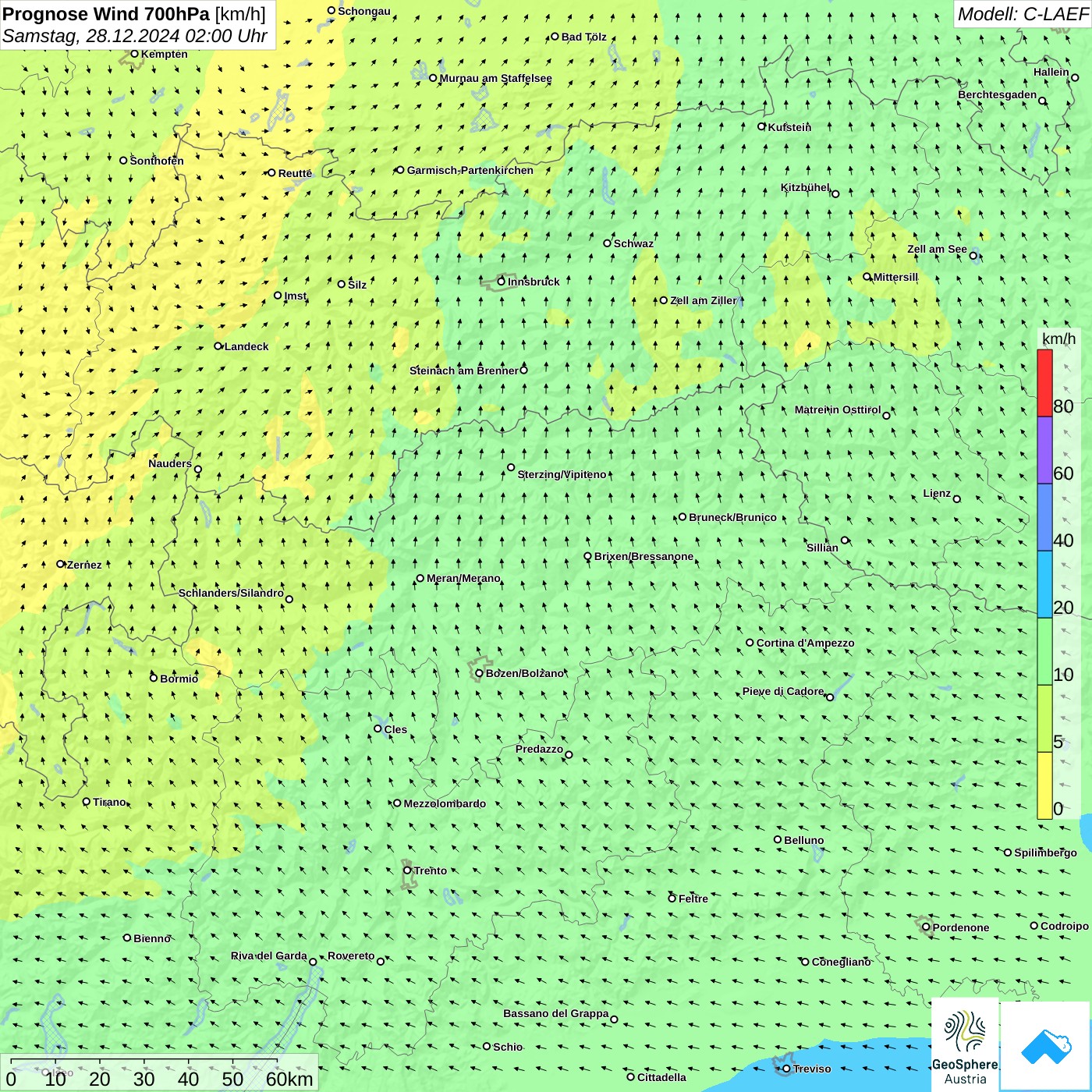Click the Schlanders/Silandro label

(x=231, y=593)
